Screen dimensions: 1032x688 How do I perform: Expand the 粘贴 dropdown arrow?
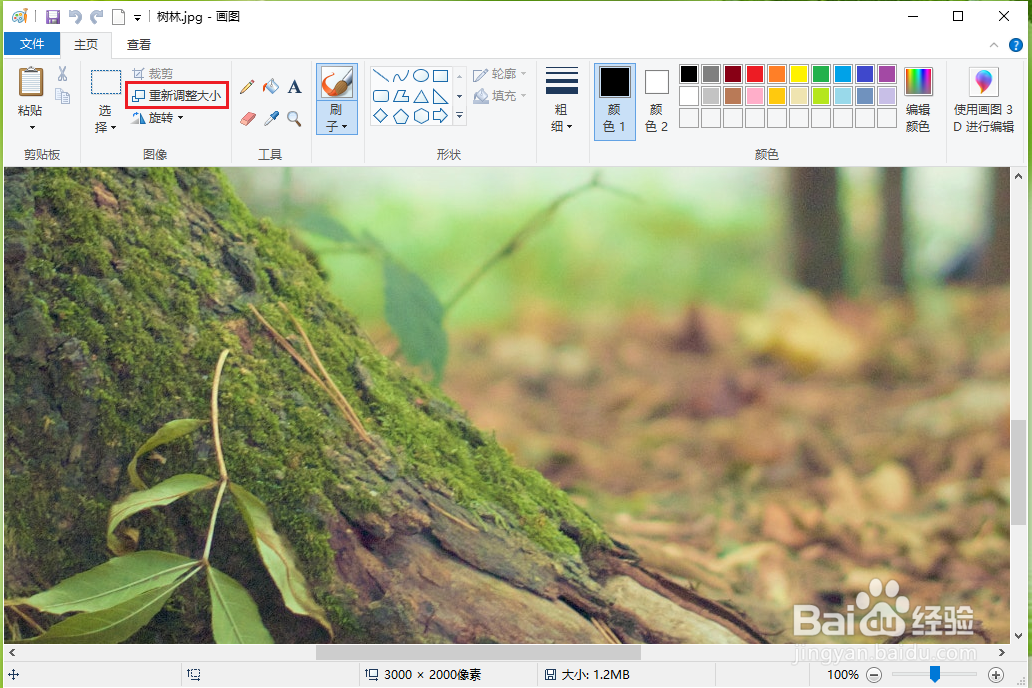coord(32,127)
